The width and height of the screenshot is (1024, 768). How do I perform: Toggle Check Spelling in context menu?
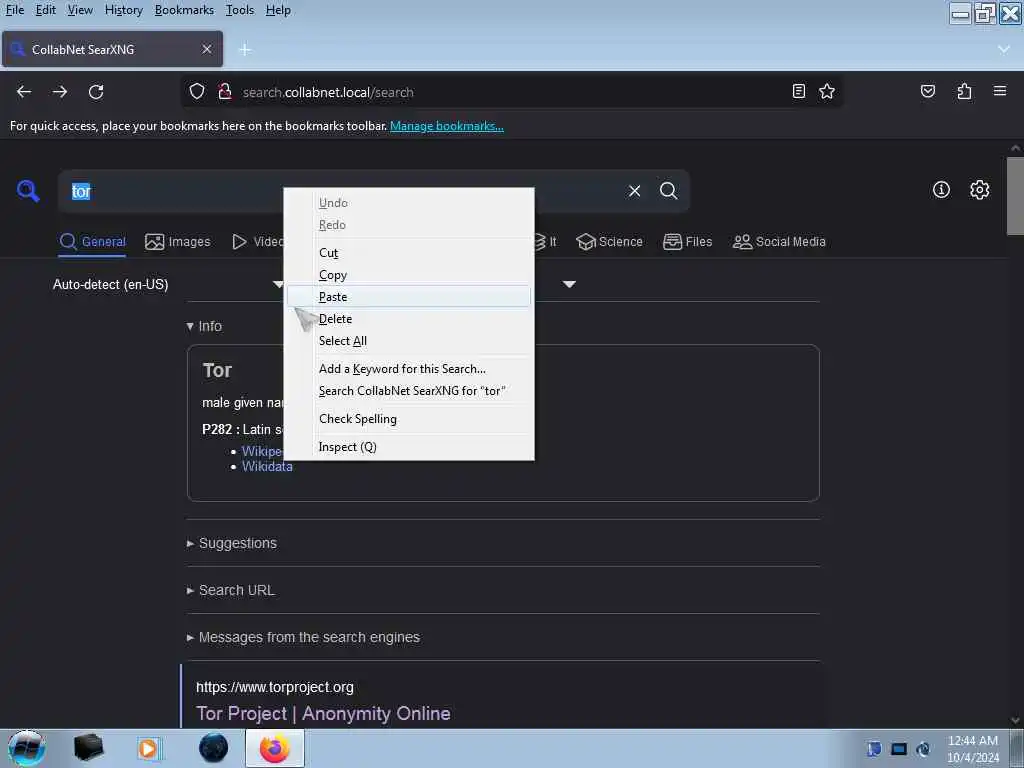click(409, 419)
